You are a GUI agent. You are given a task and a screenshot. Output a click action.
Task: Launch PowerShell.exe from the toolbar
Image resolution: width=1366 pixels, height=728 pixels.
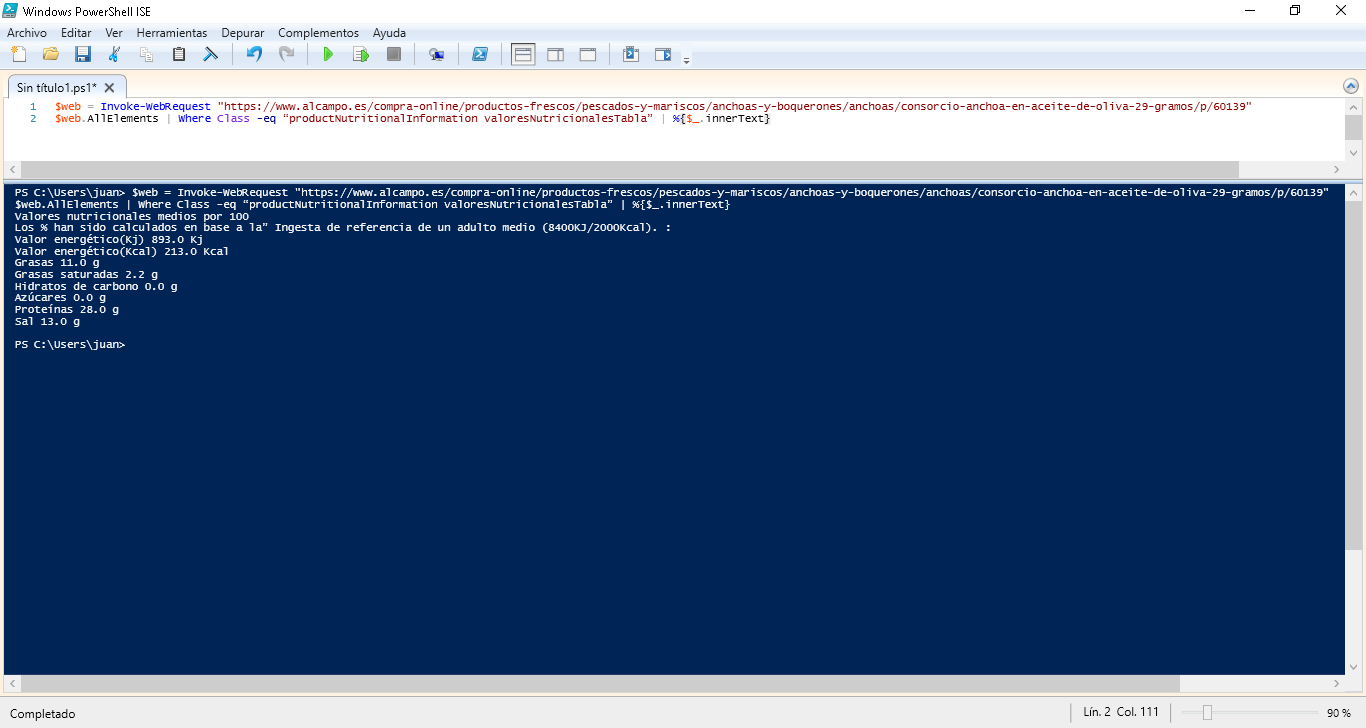[480, 54]
